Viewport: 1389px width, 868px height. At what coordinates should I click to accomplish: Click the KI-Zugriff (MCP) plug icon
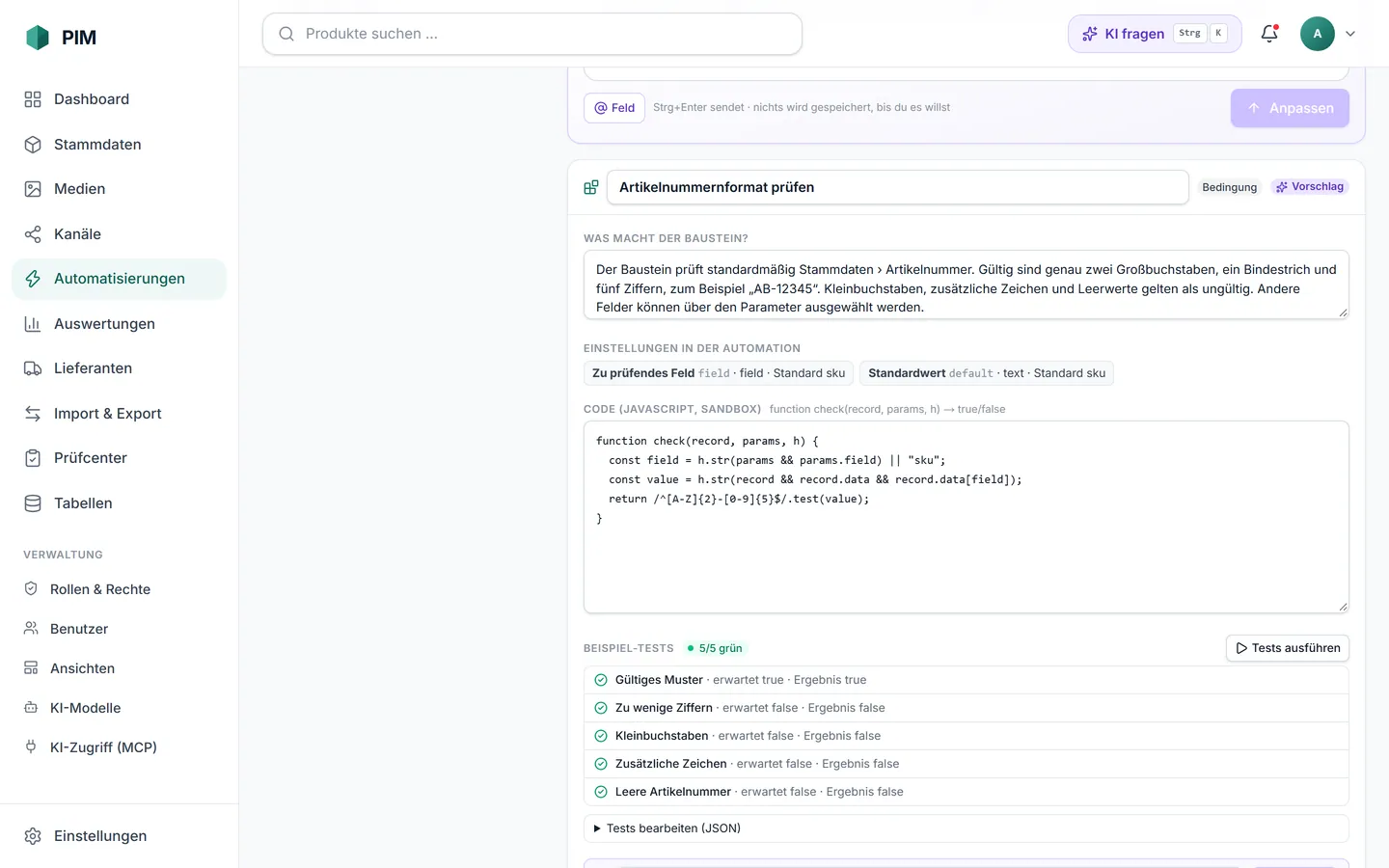click(x=31, y=747)
